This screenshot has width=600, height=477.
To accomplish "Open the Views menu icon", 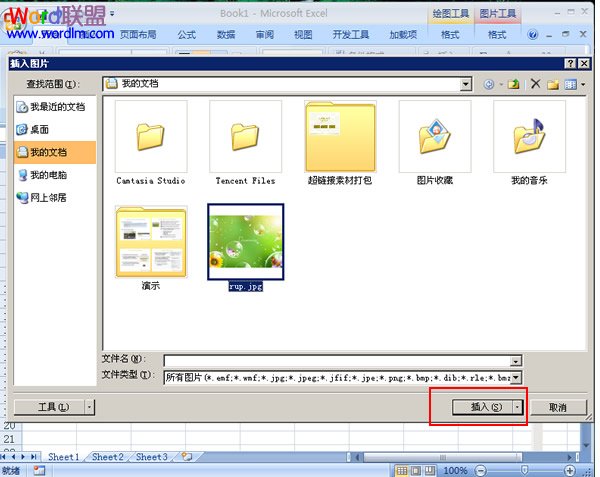I will 570,84.
